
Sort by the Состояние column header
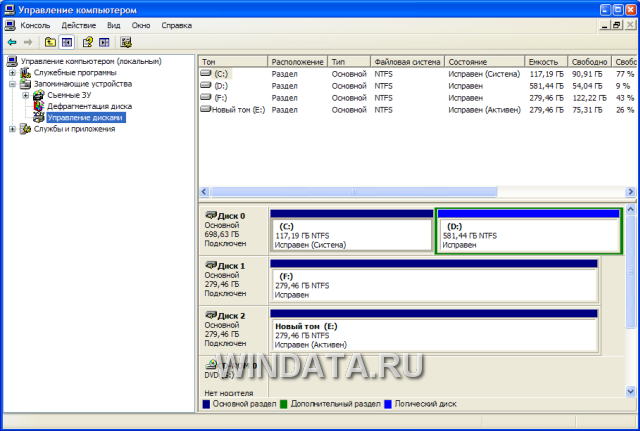484,62
